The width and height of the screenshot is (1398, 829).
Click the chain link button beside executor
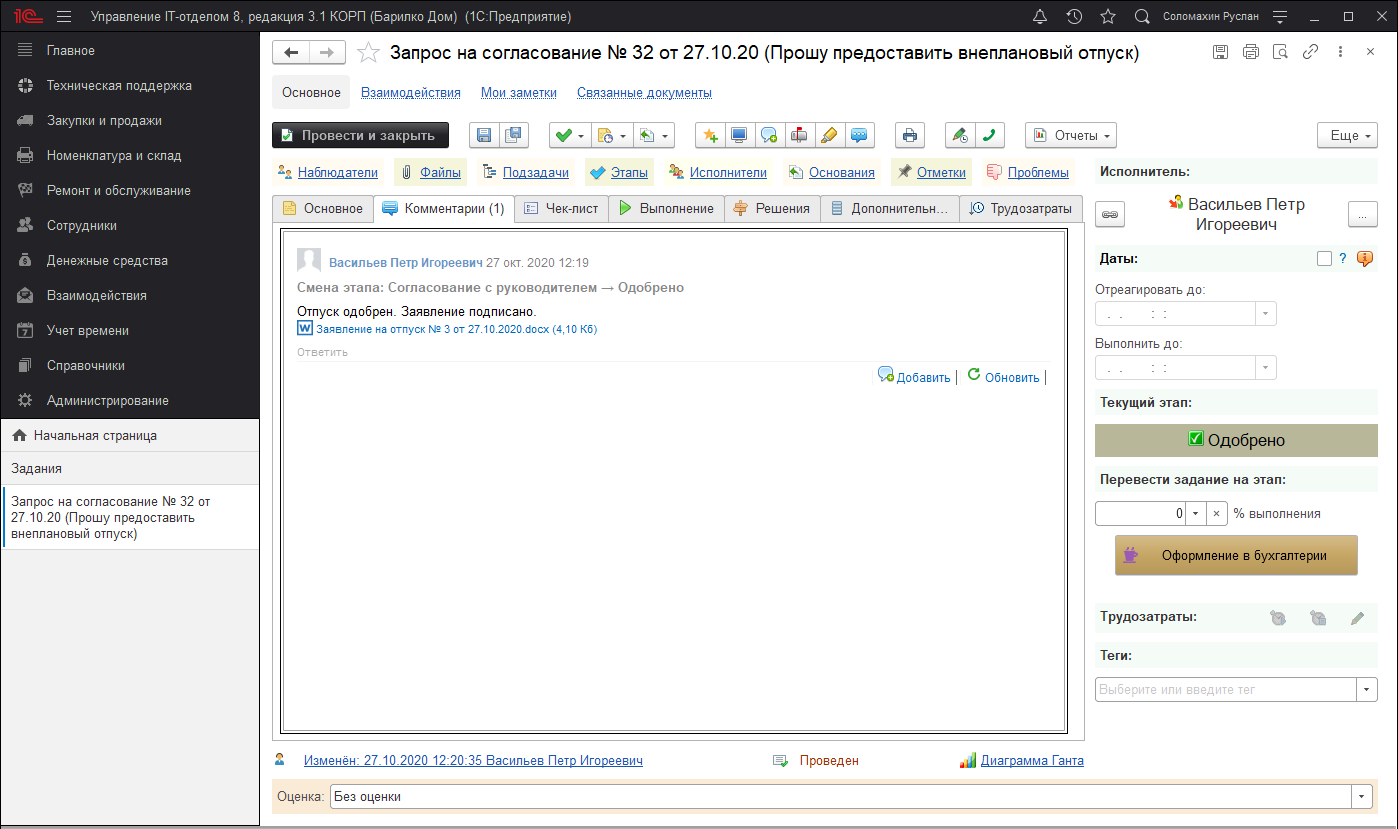[x=1110, y=213]
